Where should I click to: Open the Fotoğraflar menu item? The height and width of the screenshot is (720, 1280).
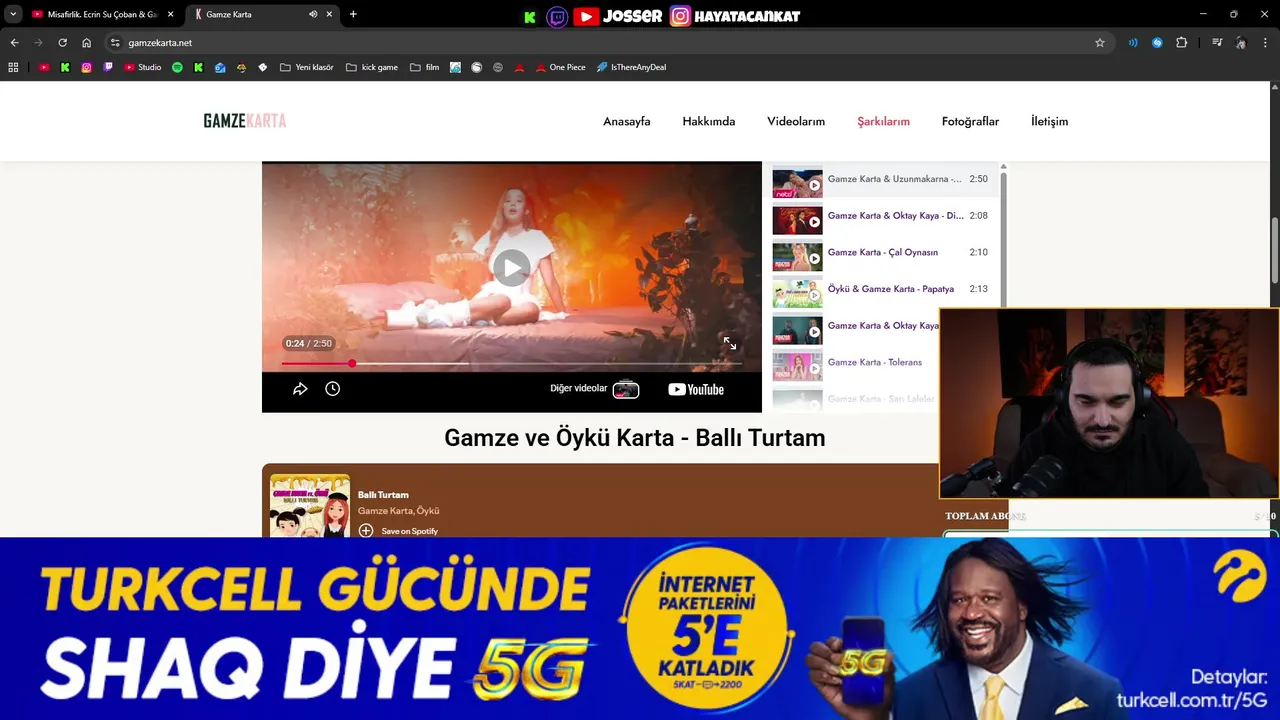(x=970, y=121)
